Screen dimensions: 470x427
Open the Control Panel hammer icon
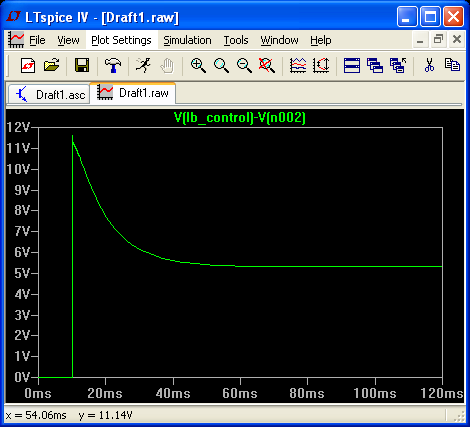113,65
